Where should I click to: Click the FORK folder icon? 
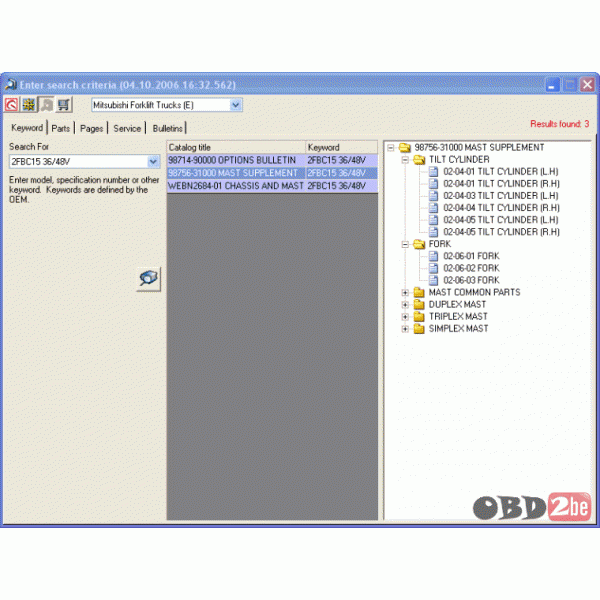point(419,244)
